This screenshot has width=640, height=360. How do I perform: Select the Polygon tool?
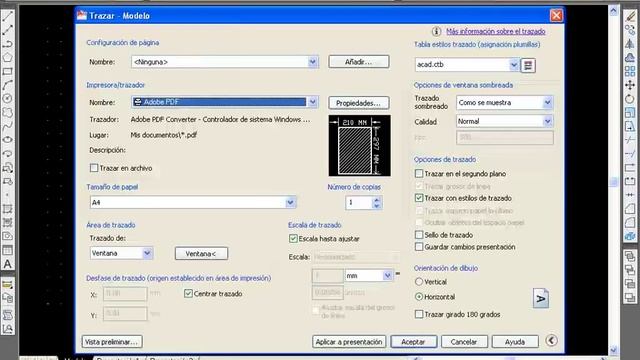[7, 57]
